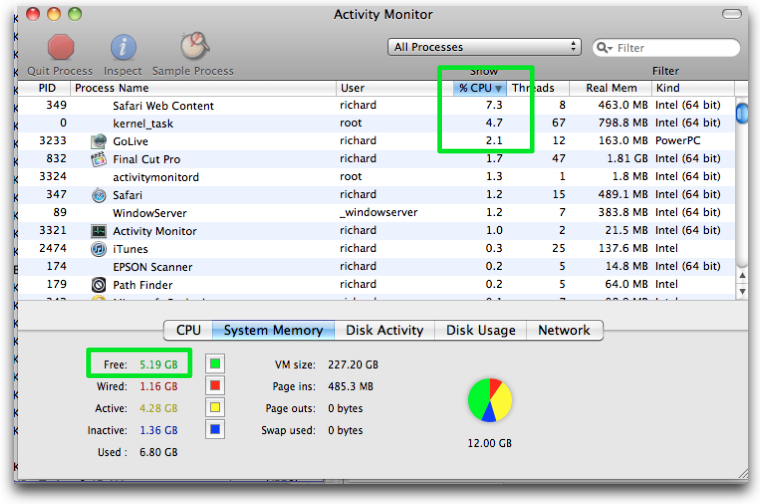The height and width of the screenshot is (504, 760).
Task: Click the green Free memory swatch
Action: 215,364
